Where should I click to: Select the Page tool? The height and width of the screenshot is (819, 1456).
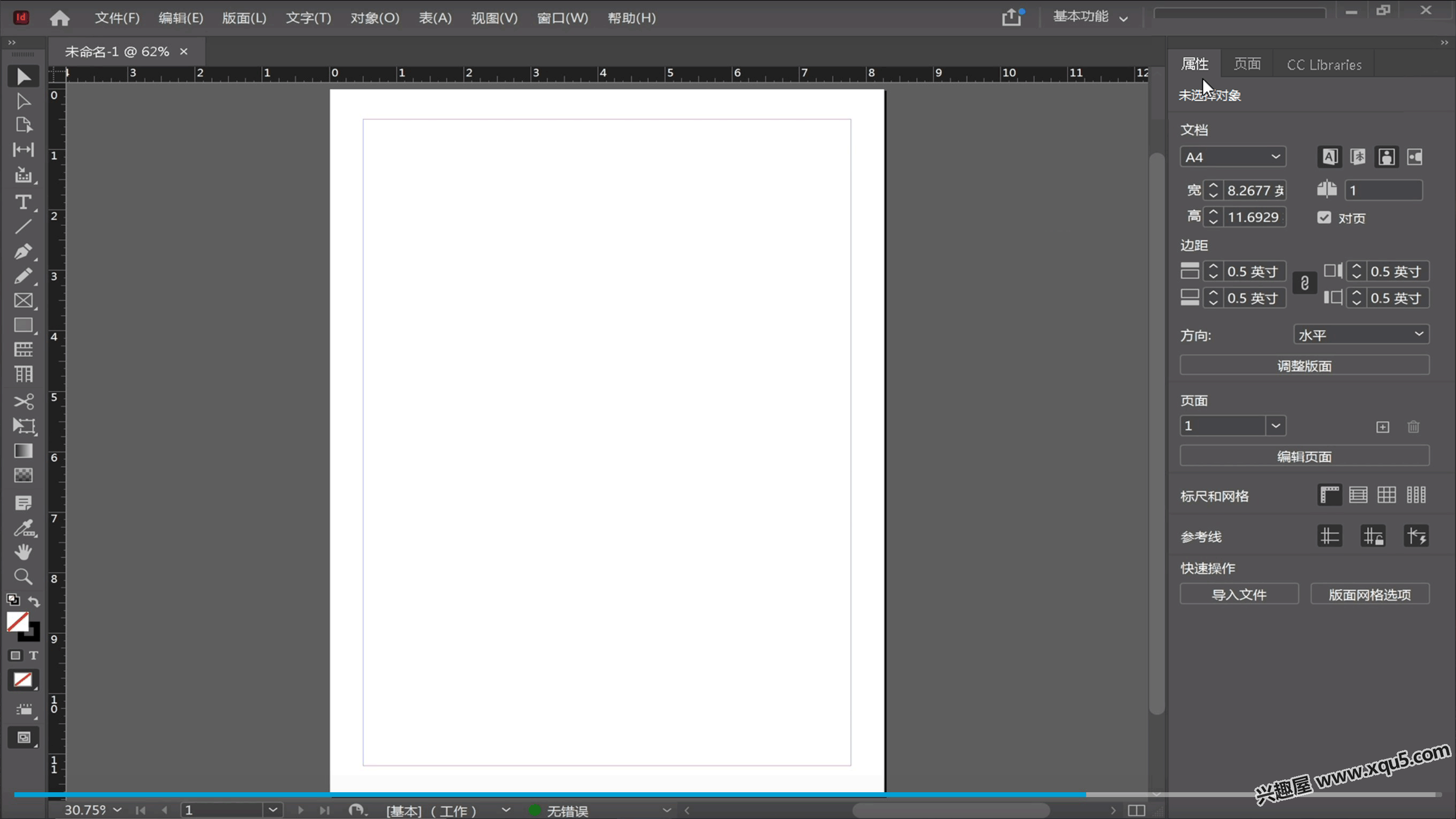tap(23, 125)
